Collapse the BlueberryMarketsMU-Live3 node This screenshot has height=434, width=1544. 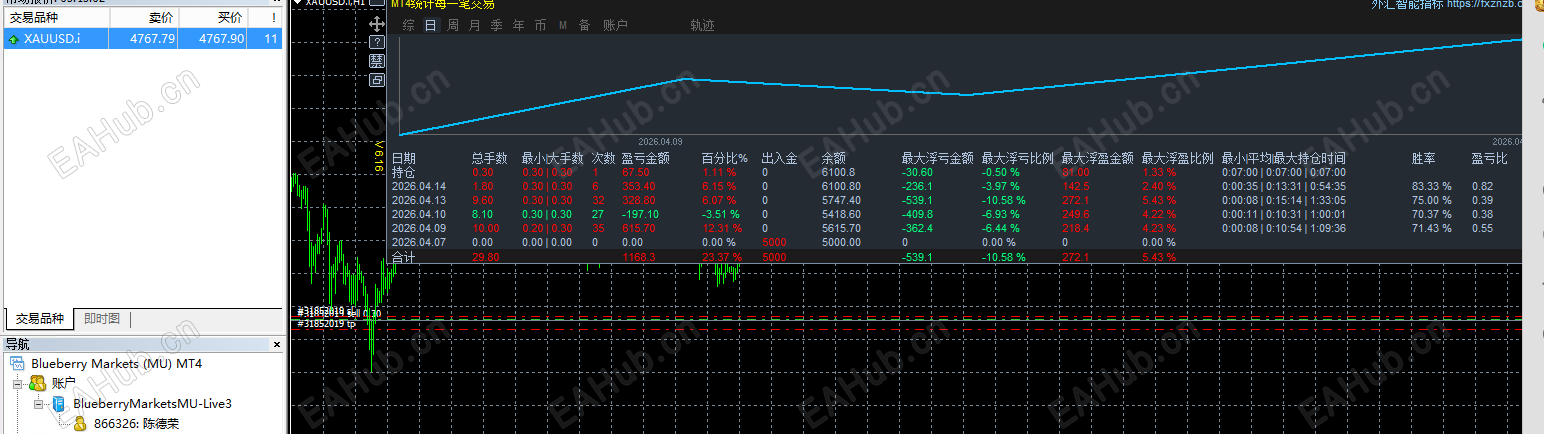pos(38,403)
